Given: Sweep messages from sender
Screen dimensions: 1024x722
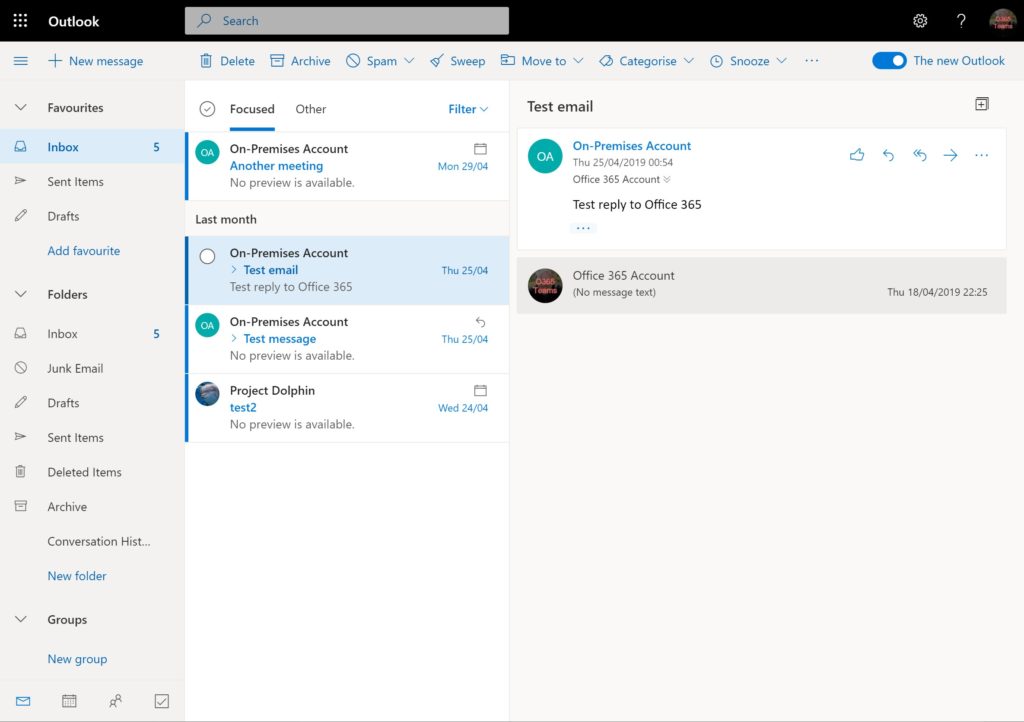Looking at the screenshot, I should (x=458, y=61).
